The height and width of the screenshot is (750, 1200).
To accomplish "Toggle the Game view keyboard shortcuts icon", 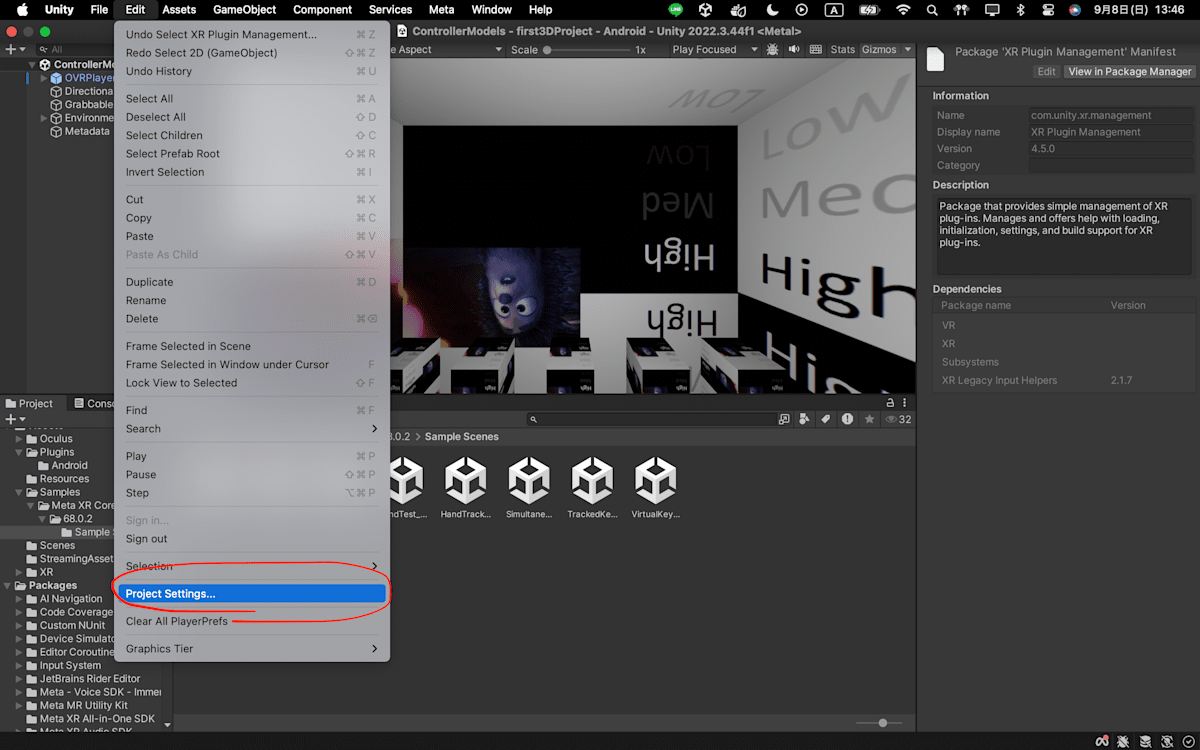I will (x=815, y=50).
